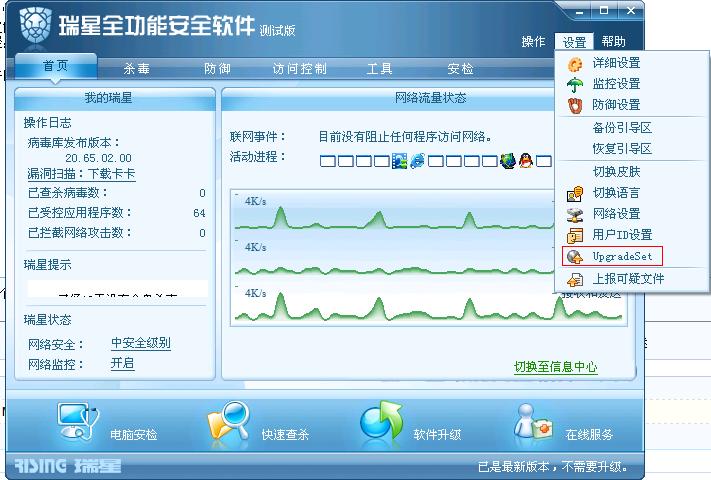Click the baseball glove 防御设置 icon

pos(575,105)
